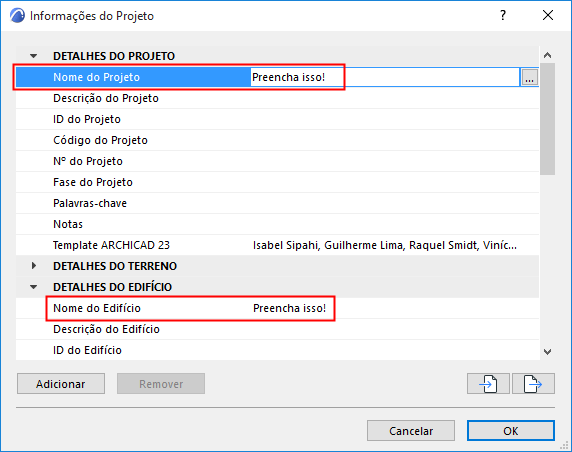Select the Nome do Edifício row
Image resolution: width=572 pixels, height=452 pixels.
(277, 308)
